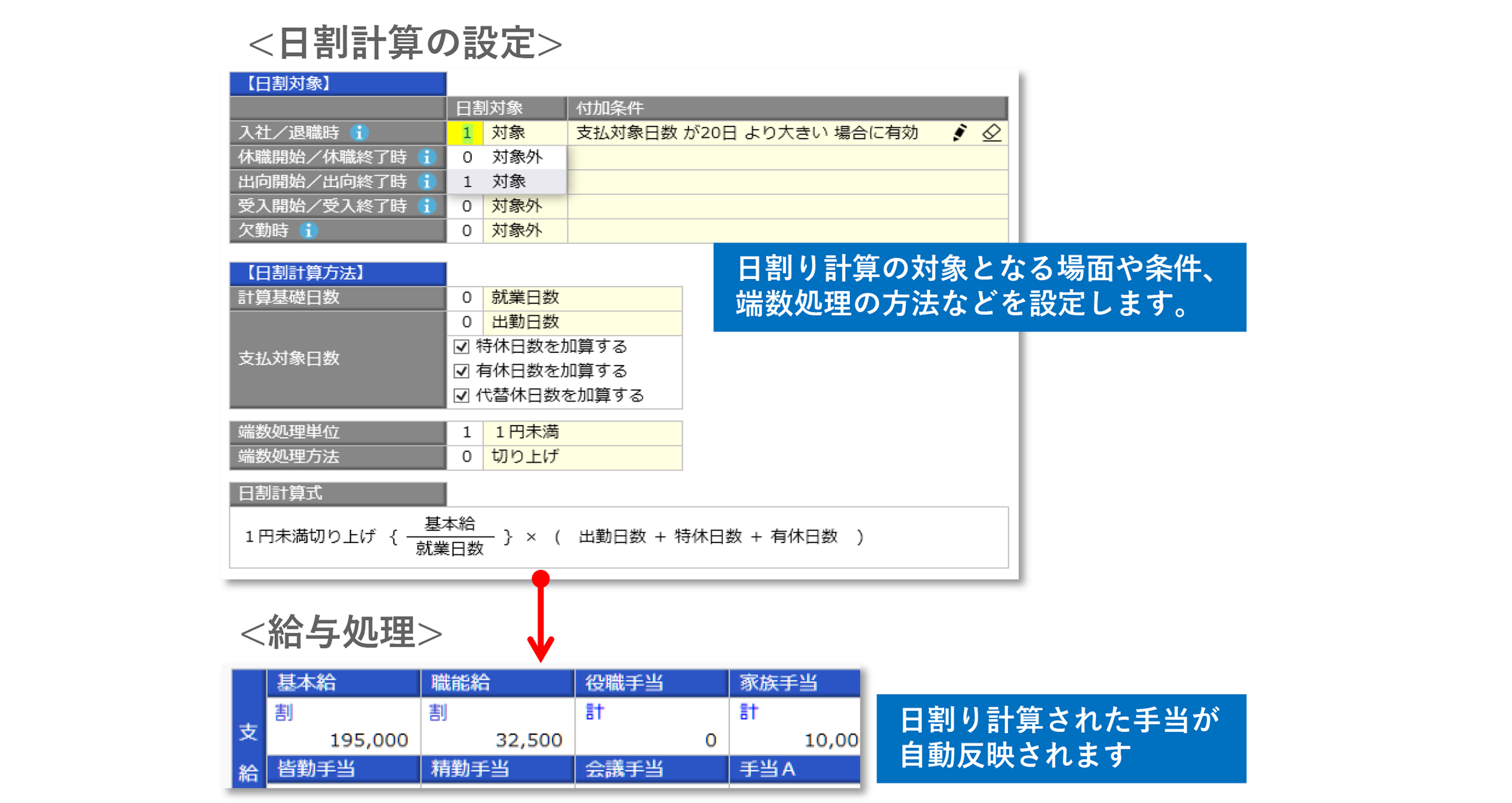This screenshot has width=1512, height=803.
Task: Click 対象外 label in 受入開始／受入終了時 row
Action: (517, 206)
